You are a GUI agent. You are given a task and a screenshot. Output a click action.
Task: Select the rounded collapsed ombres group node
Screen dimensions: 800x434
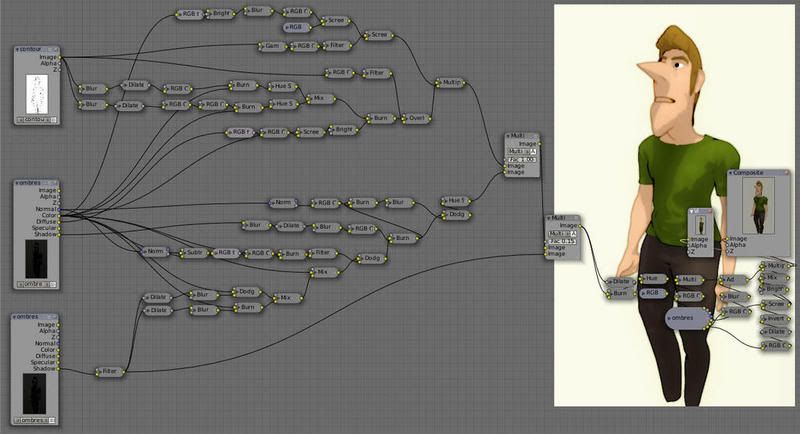[x=688, y=318]
